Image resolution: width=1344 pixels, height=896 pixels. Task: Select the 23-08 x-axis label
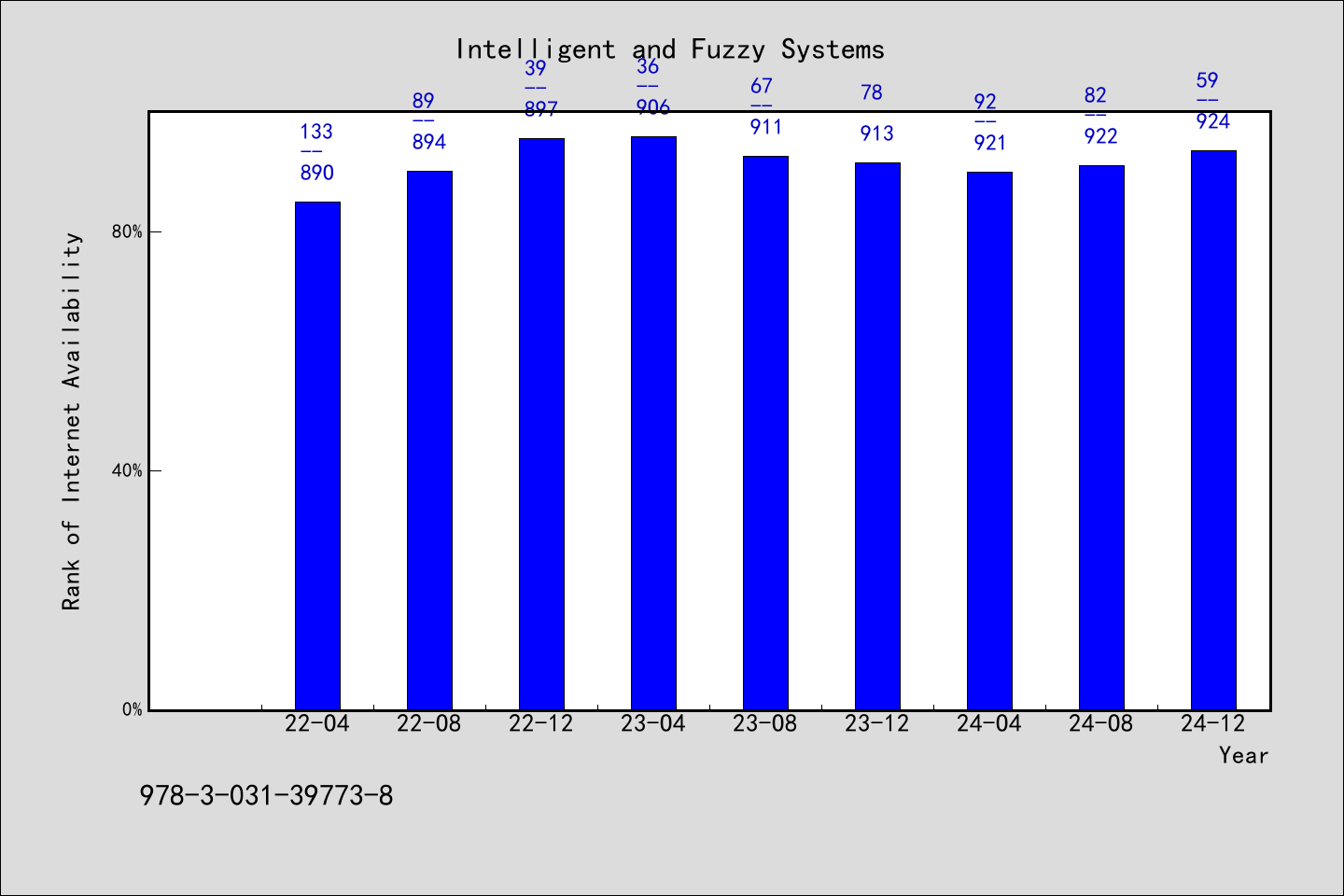pos(765,723)
